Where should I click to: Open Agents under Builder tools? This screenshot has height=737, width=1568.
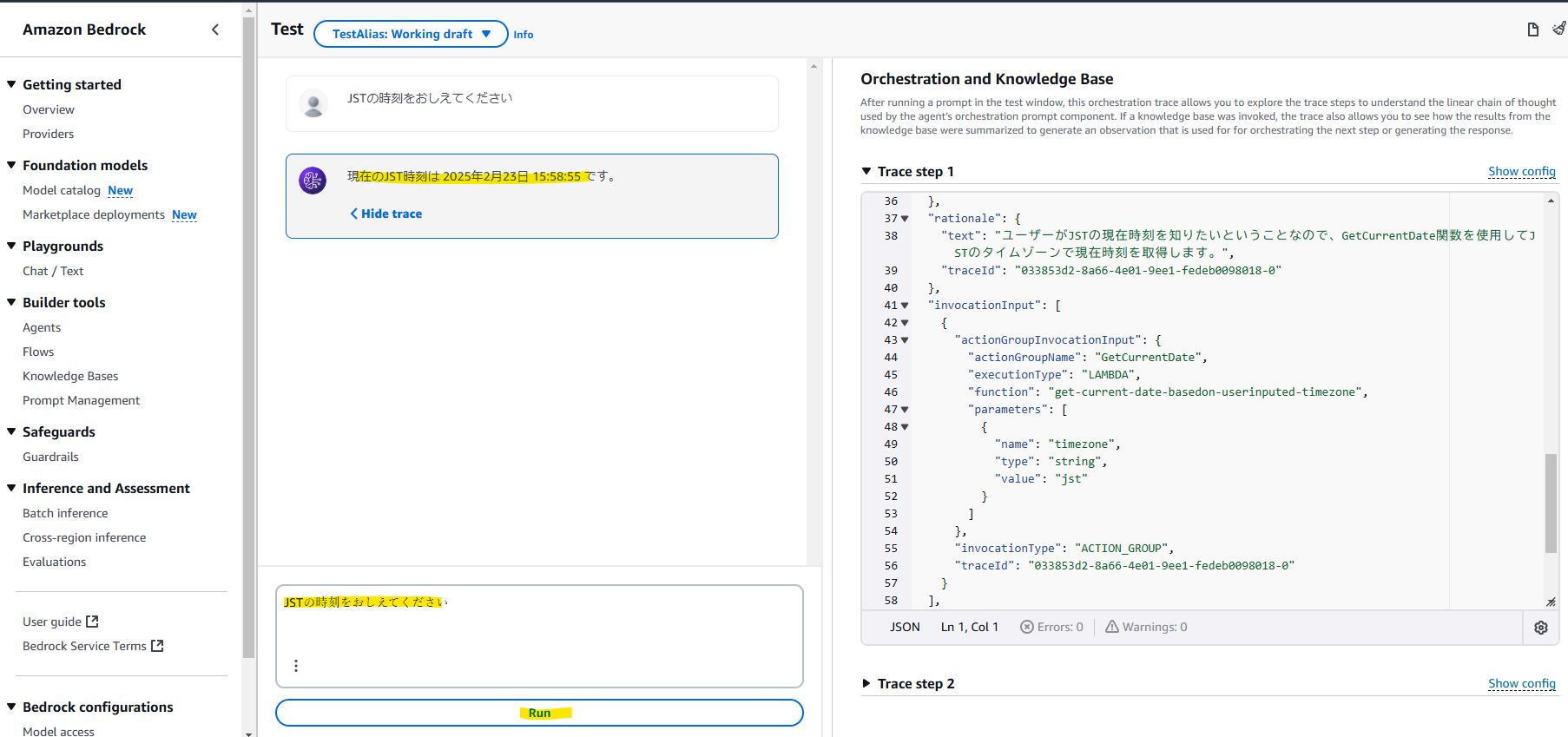(x=42, y=327)
